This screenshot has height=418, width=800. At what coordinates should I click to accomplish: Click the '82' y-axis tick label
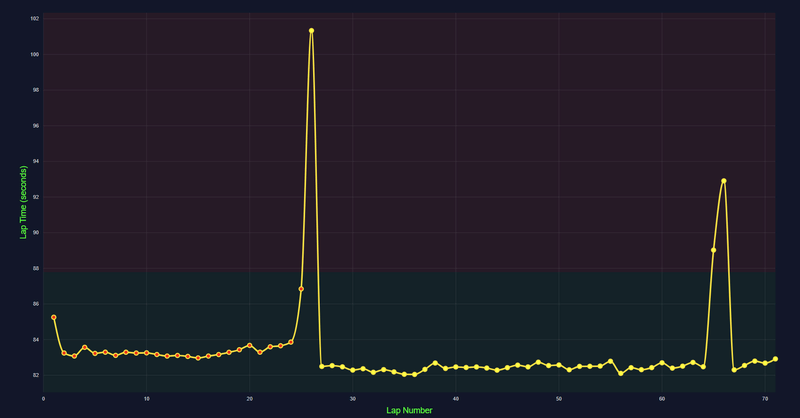tap(36, 376)
